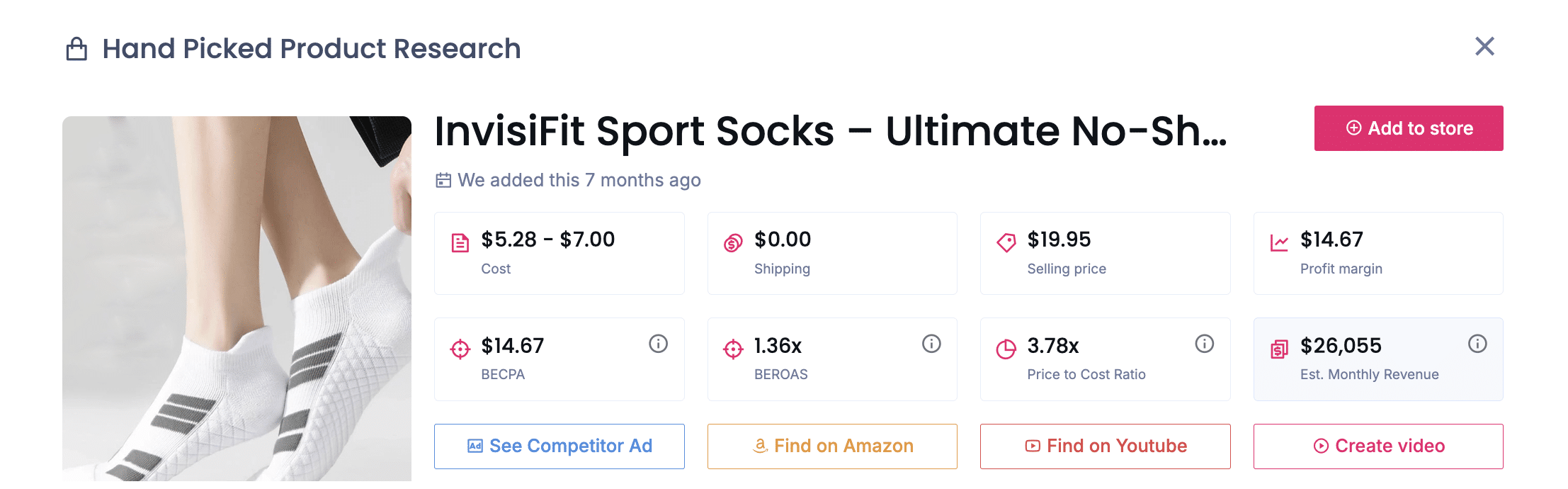Open the Est. Monthly Revenue info tooltip
The width and height of the screenshot is (1568, 489).
tap(1477, 345)
